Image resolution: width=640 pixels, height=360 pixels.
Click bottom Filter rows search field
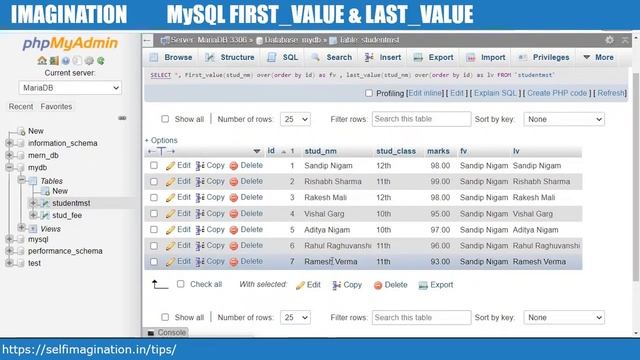[421, 318]
